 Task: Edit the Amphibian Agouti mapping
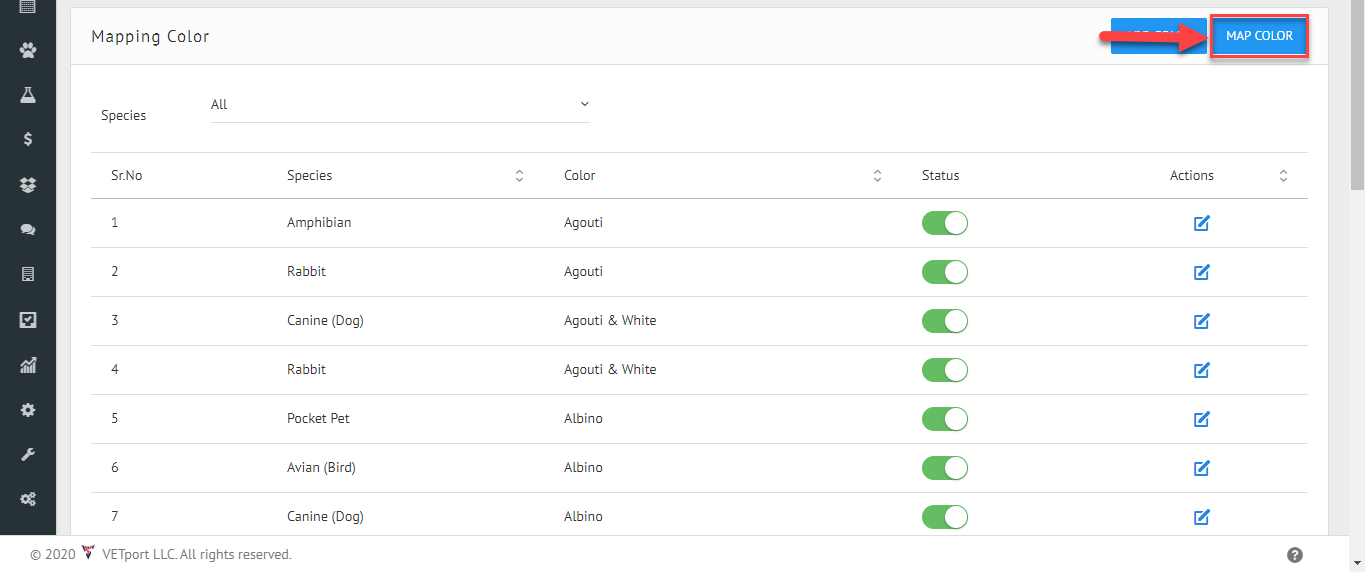pyautogui.click(x=1202, y=223)
